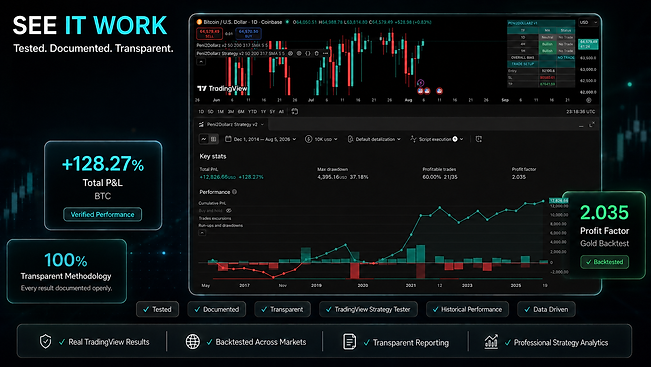
Task: Switch to the chart overview icon
Action: (x=203, y=139)
